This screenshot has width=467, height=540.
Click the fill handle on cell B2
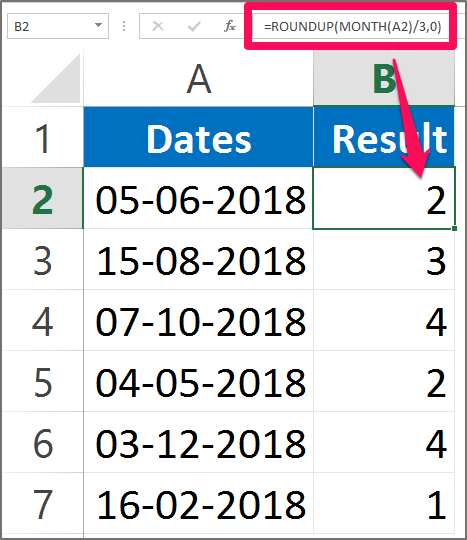[455, 228]
